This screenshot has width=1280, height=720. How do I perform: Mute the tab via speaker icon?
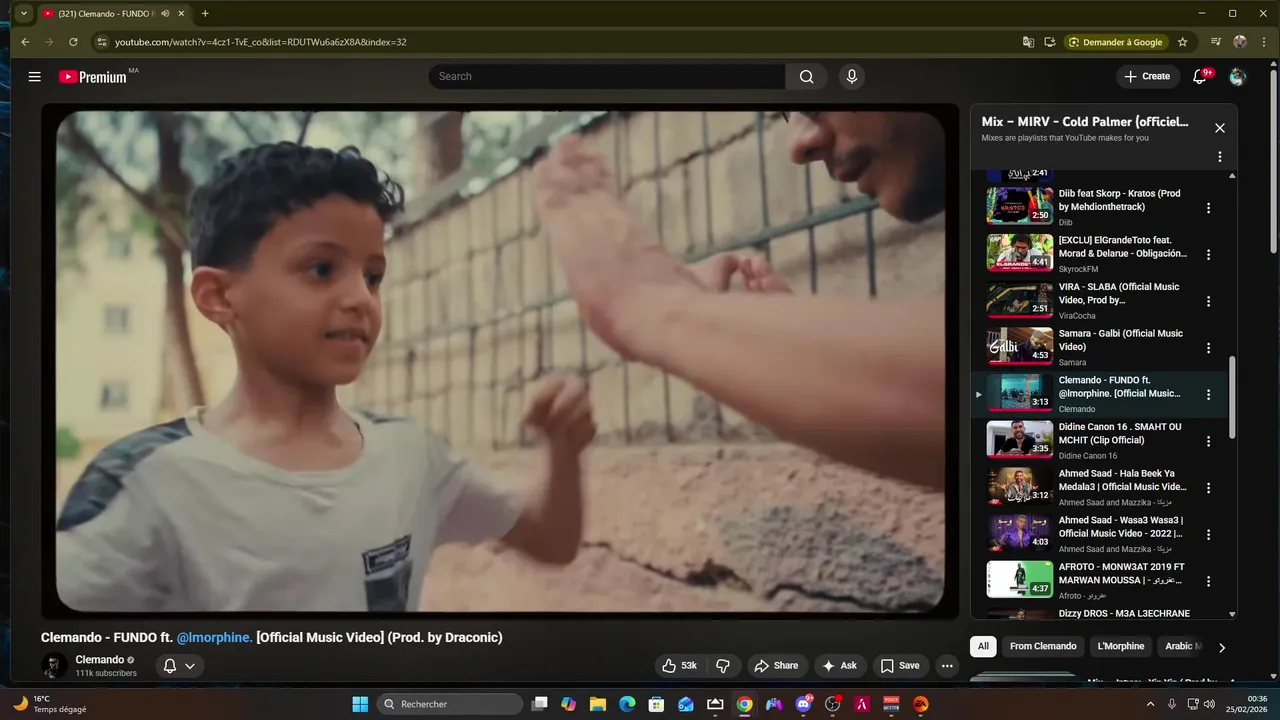165,14
